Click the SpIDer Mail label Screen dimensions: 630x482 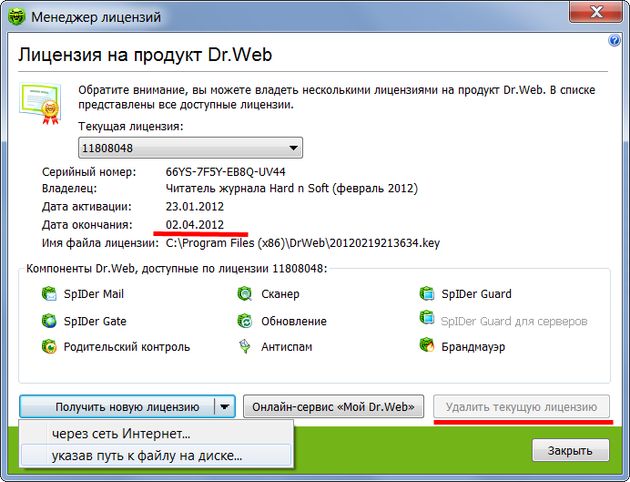coord(94,294)
